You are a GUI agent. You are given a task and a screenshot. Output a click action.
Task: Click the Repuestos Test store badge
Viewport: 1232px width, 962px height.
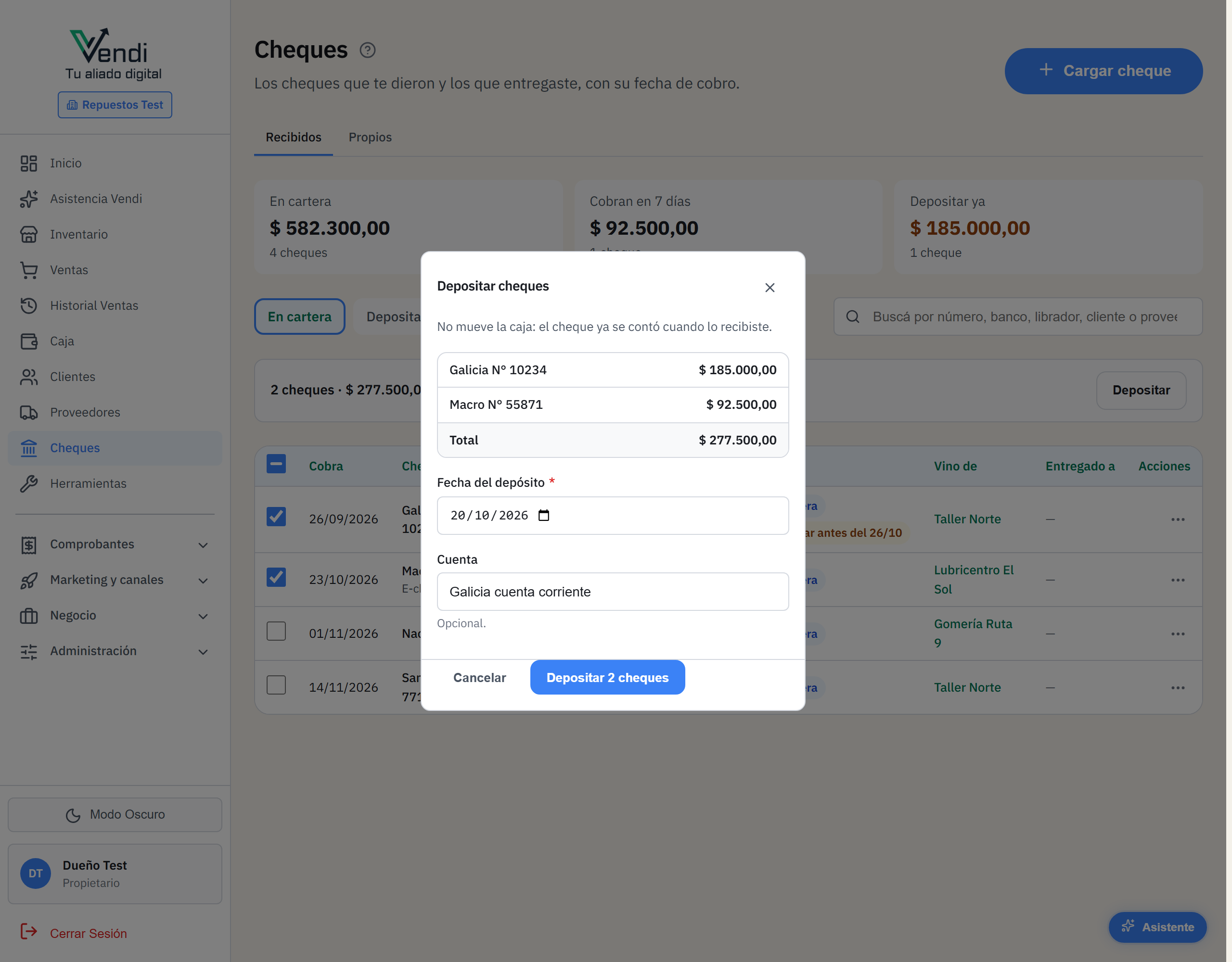pos(115,105)
